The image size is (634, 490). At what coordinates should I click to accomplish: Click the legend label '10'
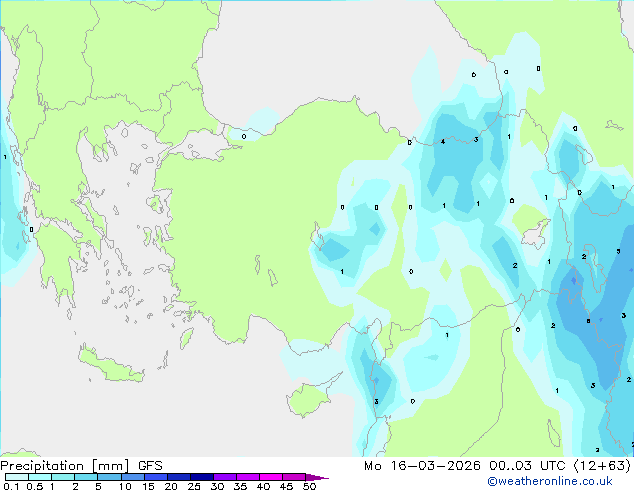pos(125,486)
